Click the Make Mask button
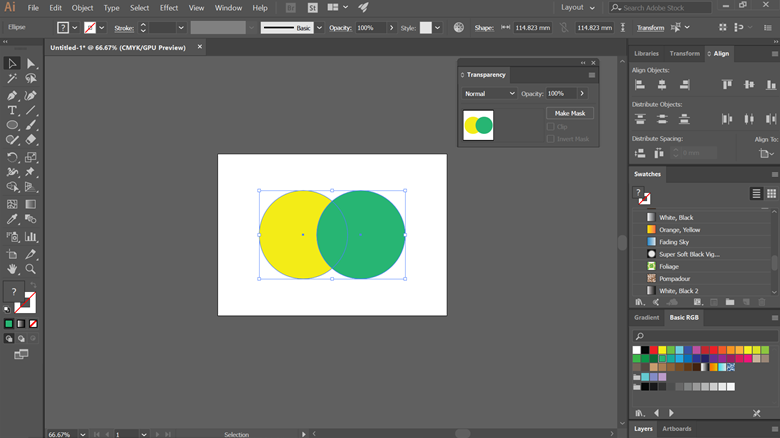This screenshot has width=780, height=438. pos(569,113)
